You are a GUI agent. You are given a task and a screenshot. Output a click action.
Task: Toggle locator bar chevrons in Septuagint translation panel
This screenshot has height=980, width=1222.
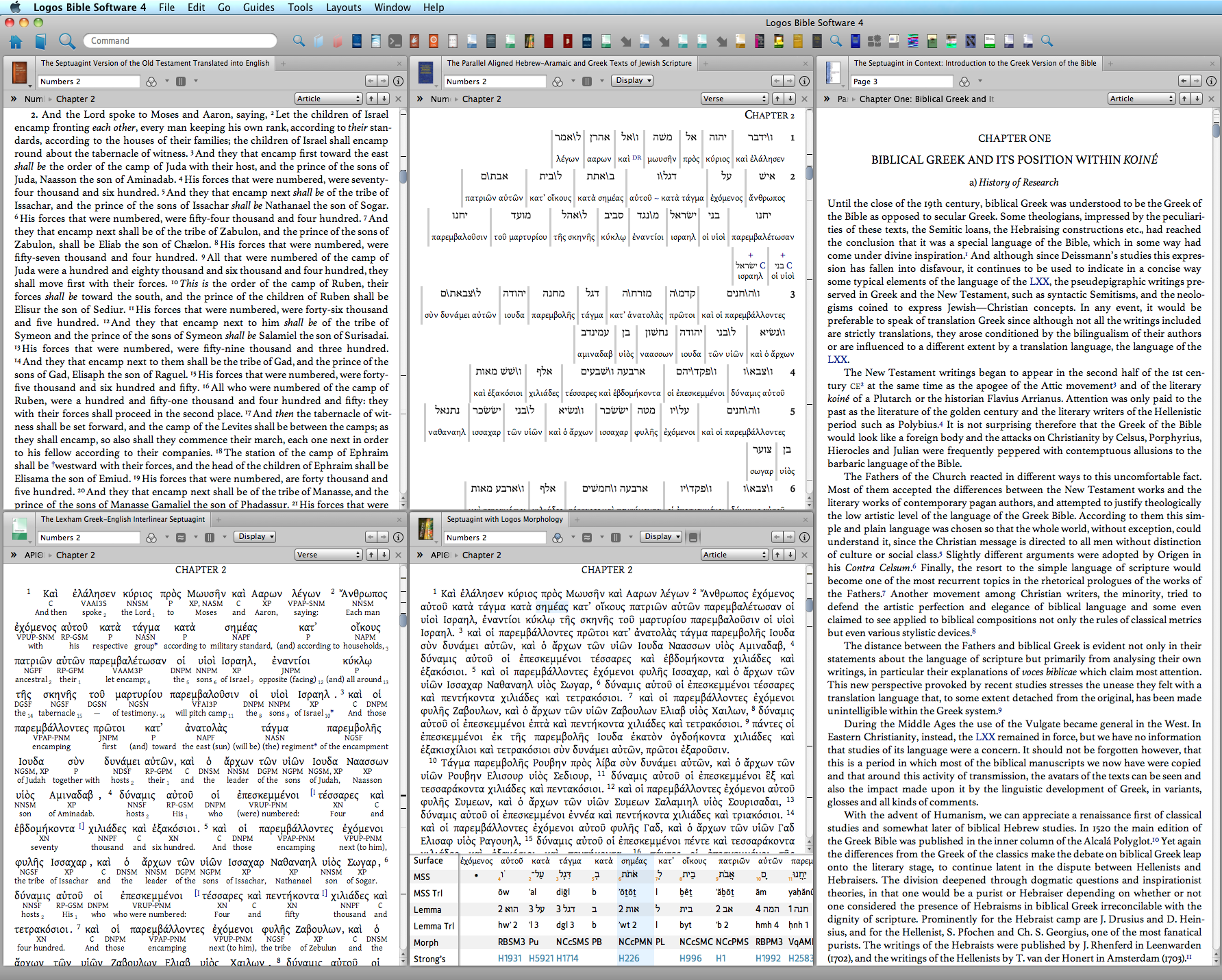coord(14,99)
